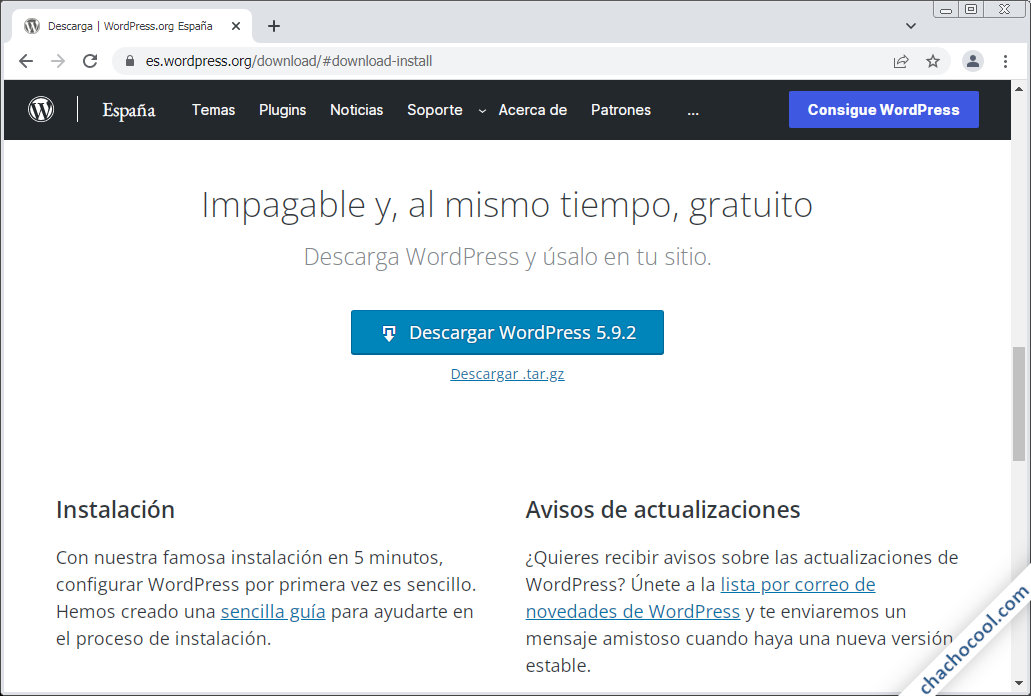Viewport: 1031px width, 696px height.
Task: Click the Avisos de actualizaciones heading
Action: click(663, 510)
